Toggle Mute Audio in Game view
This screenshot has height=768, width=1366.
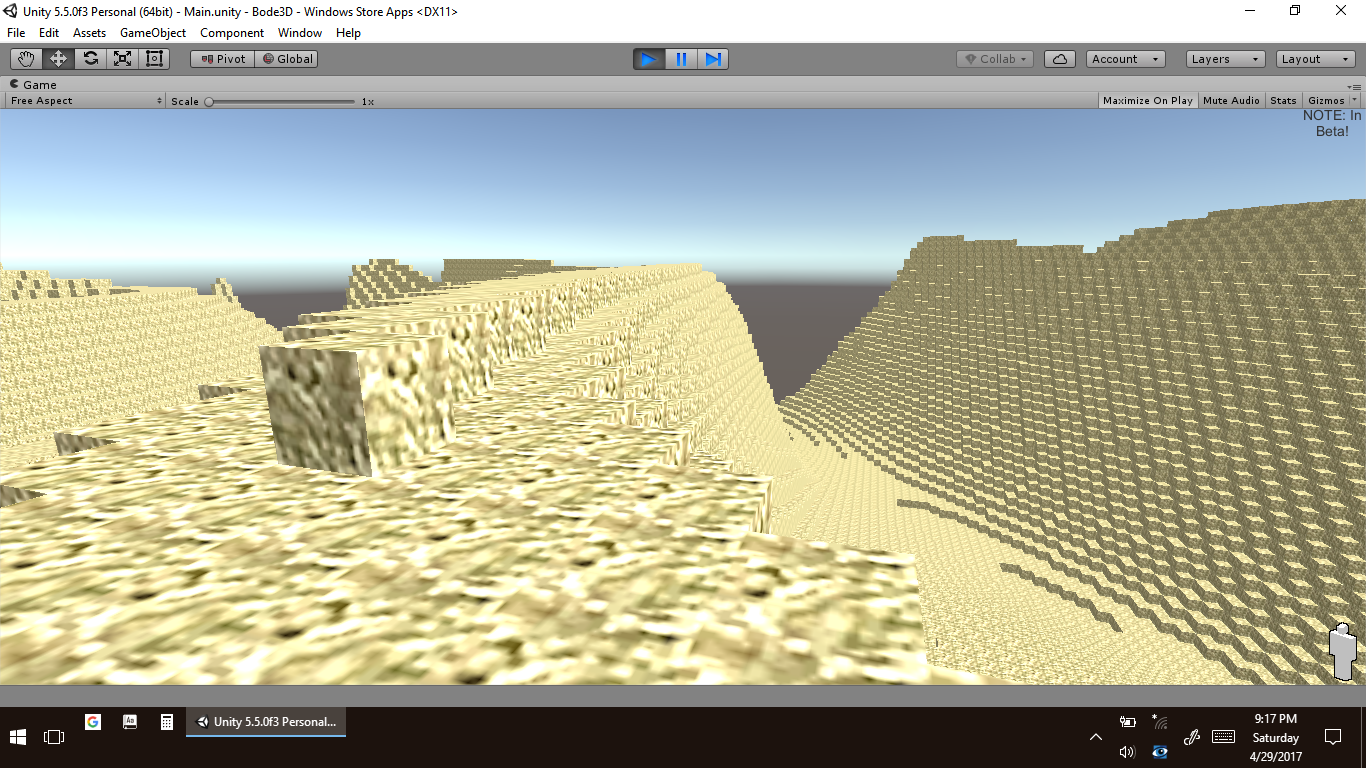coord(1231,101)
